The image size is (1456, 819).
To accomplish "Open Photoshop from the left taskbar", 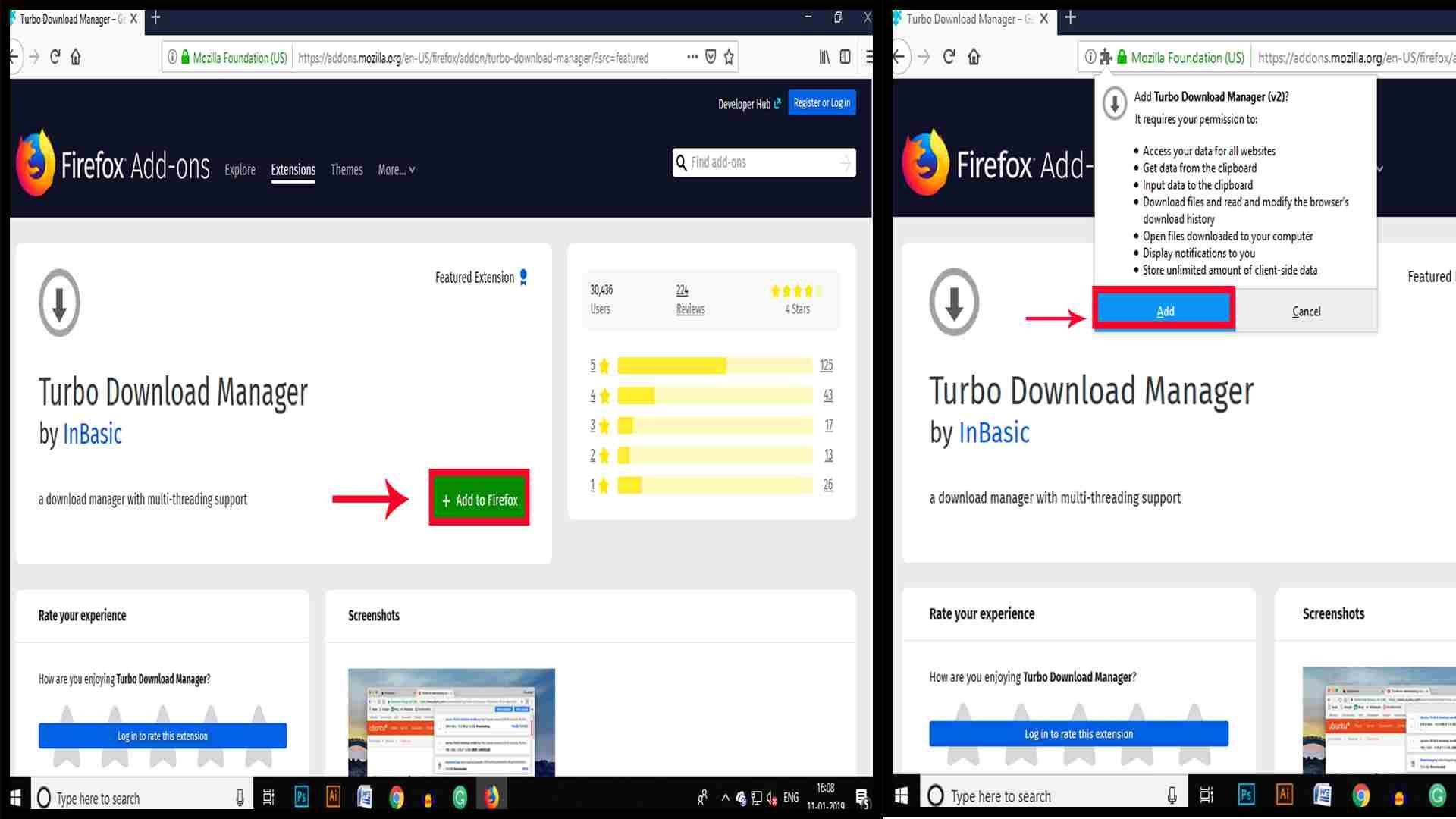I will pos(301,797).
